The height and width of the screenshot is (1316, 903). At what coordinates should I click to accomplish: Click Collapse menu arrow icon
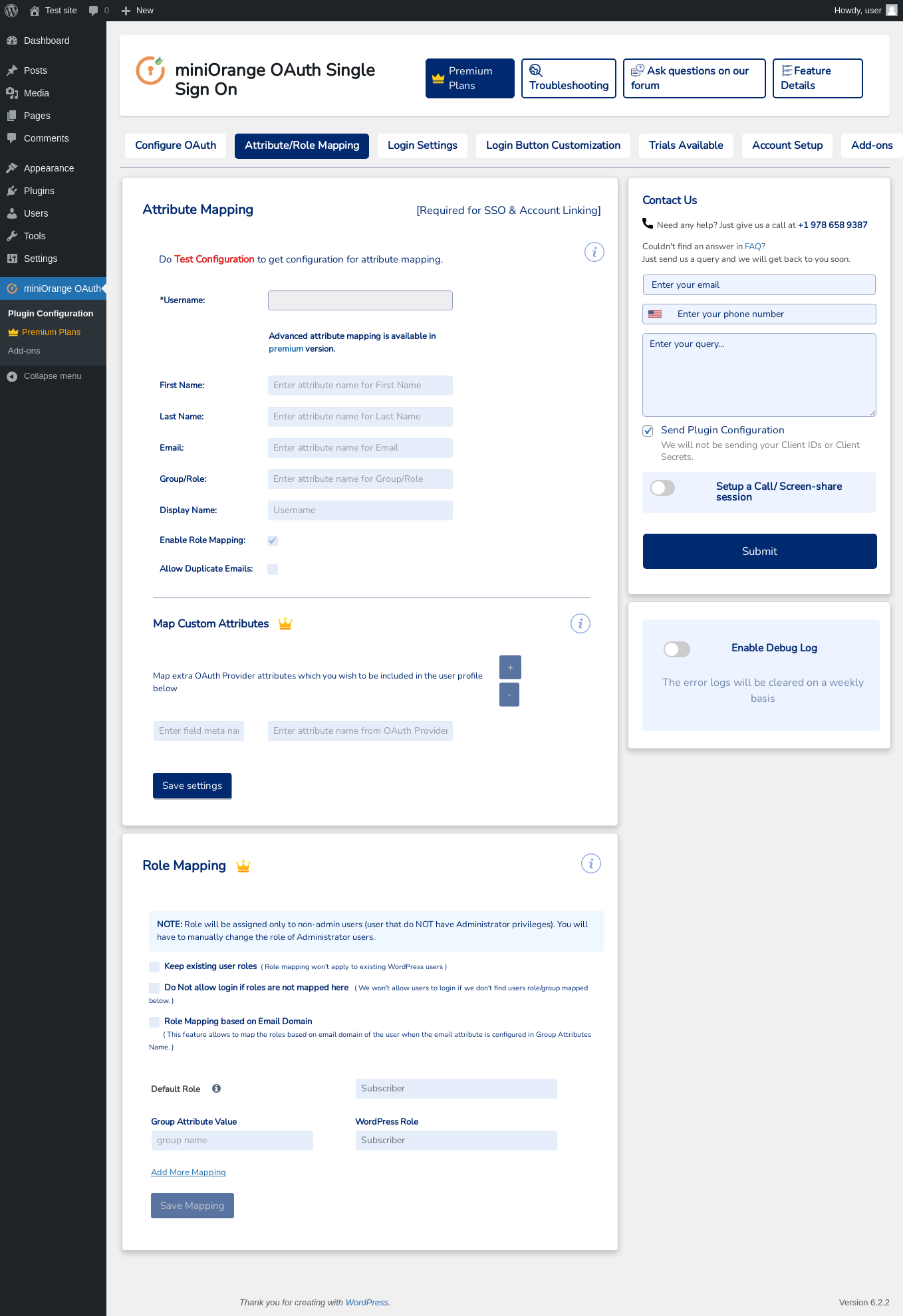click(x=12, y=376)
